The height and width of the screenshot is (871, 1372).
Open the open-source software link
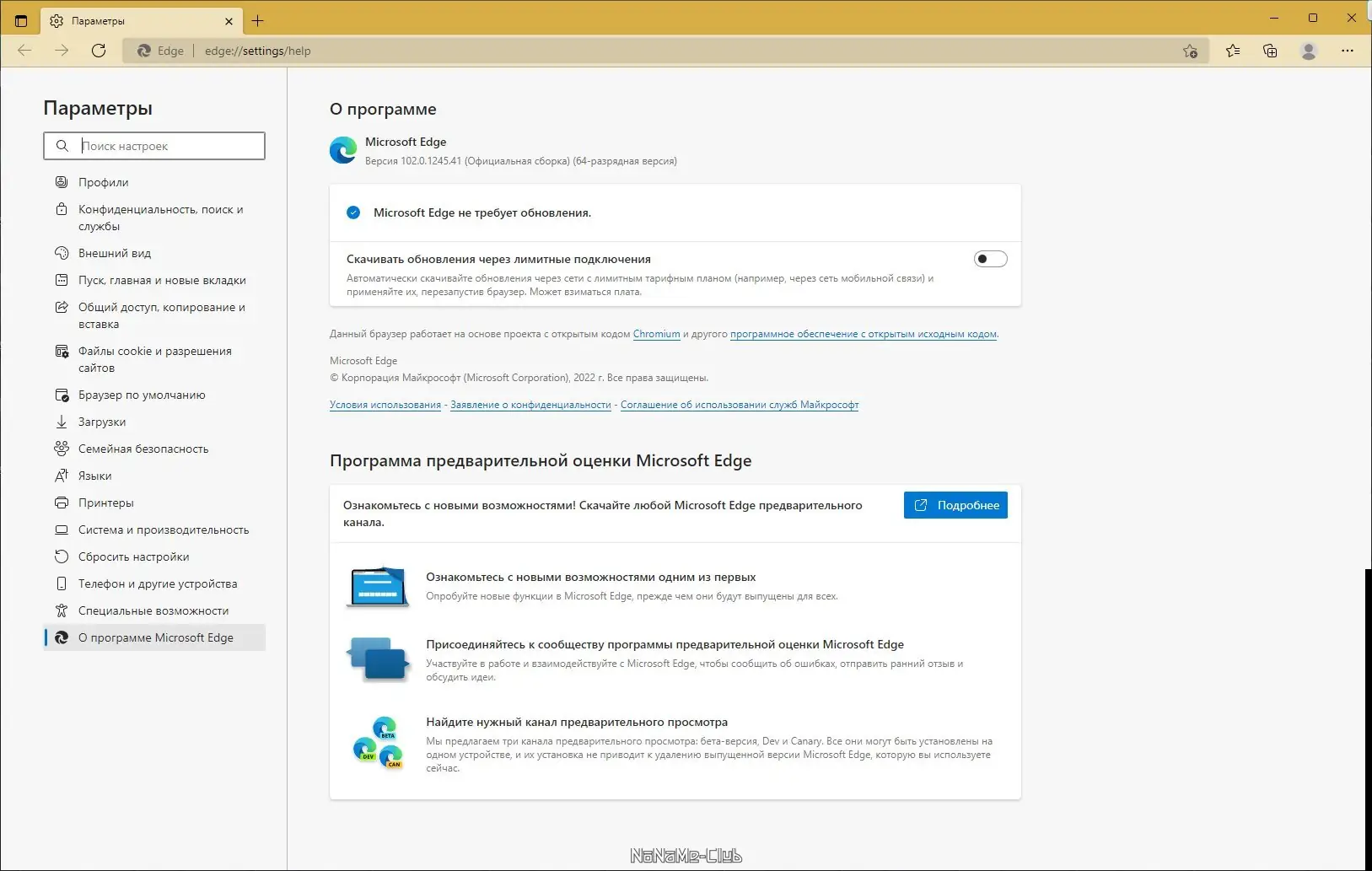[864, 334]
